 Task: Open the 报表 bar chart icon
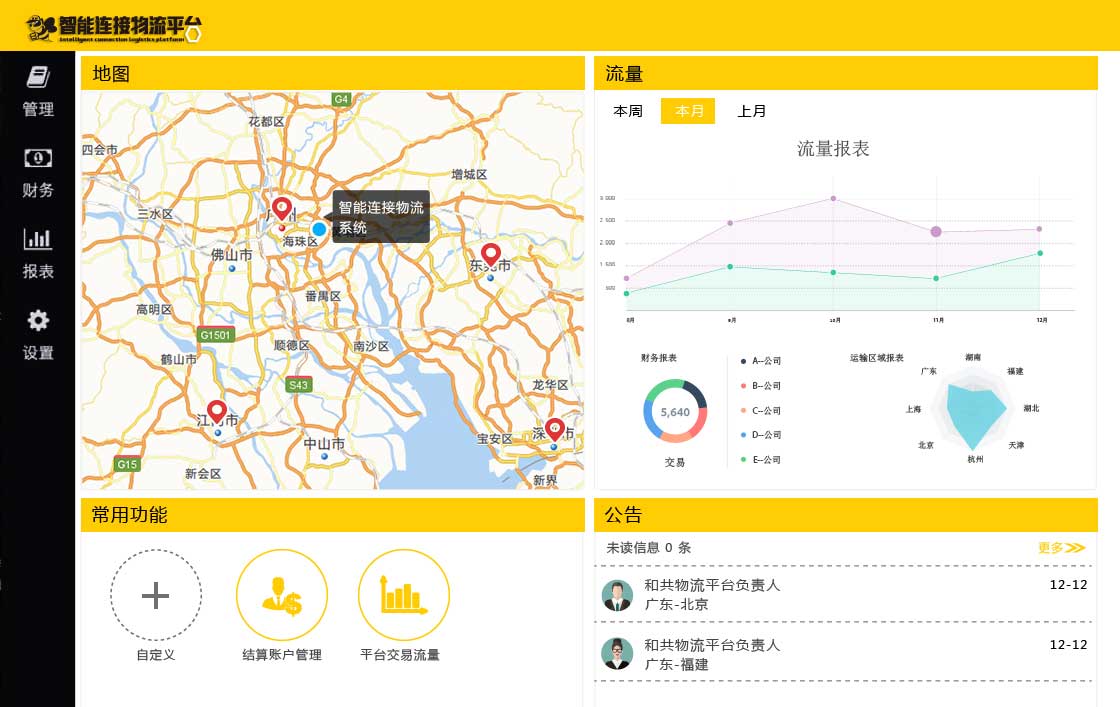click(38, 239)
